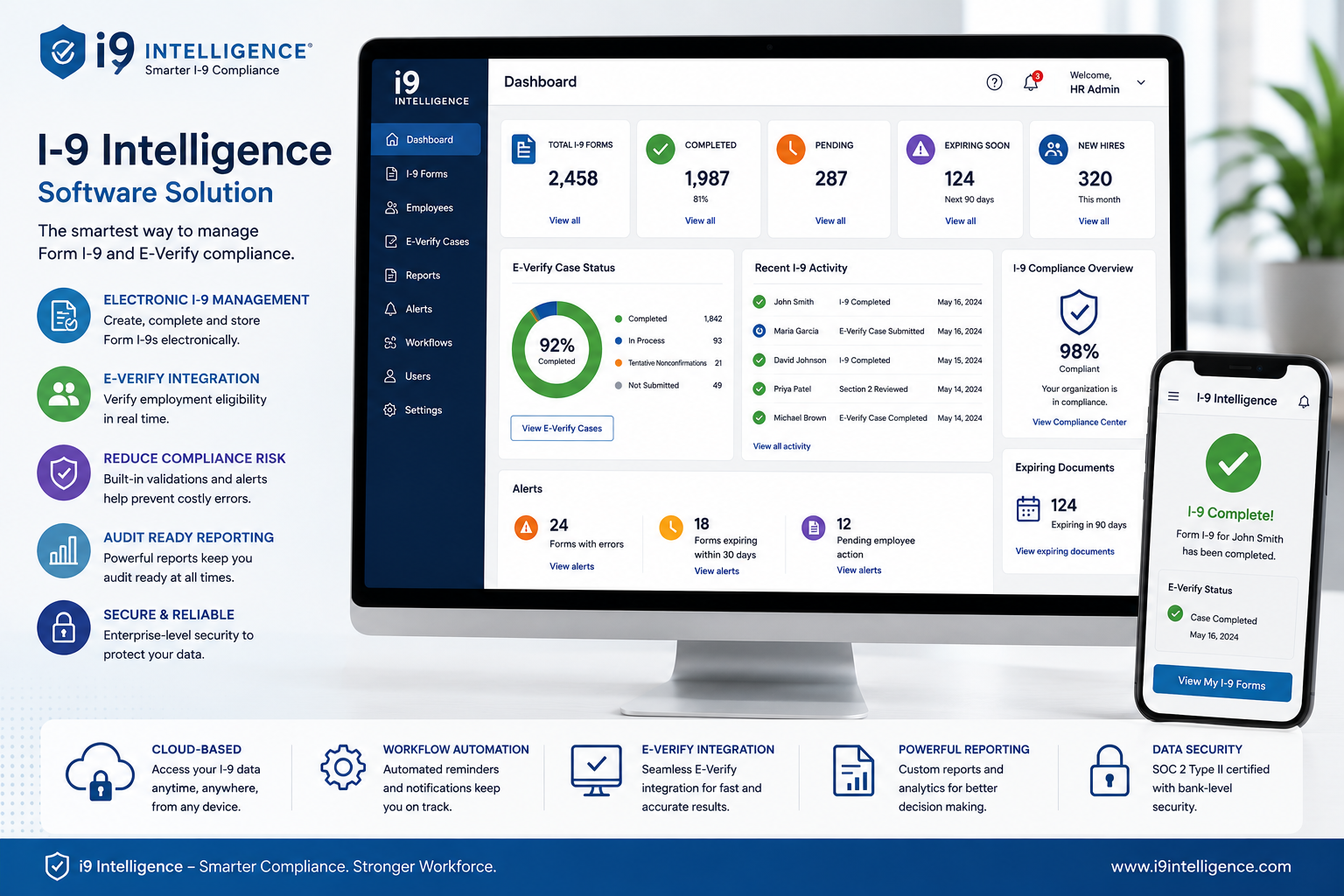
Task: Click the Forms expiring clock icon
Action: tap(671, 527)
